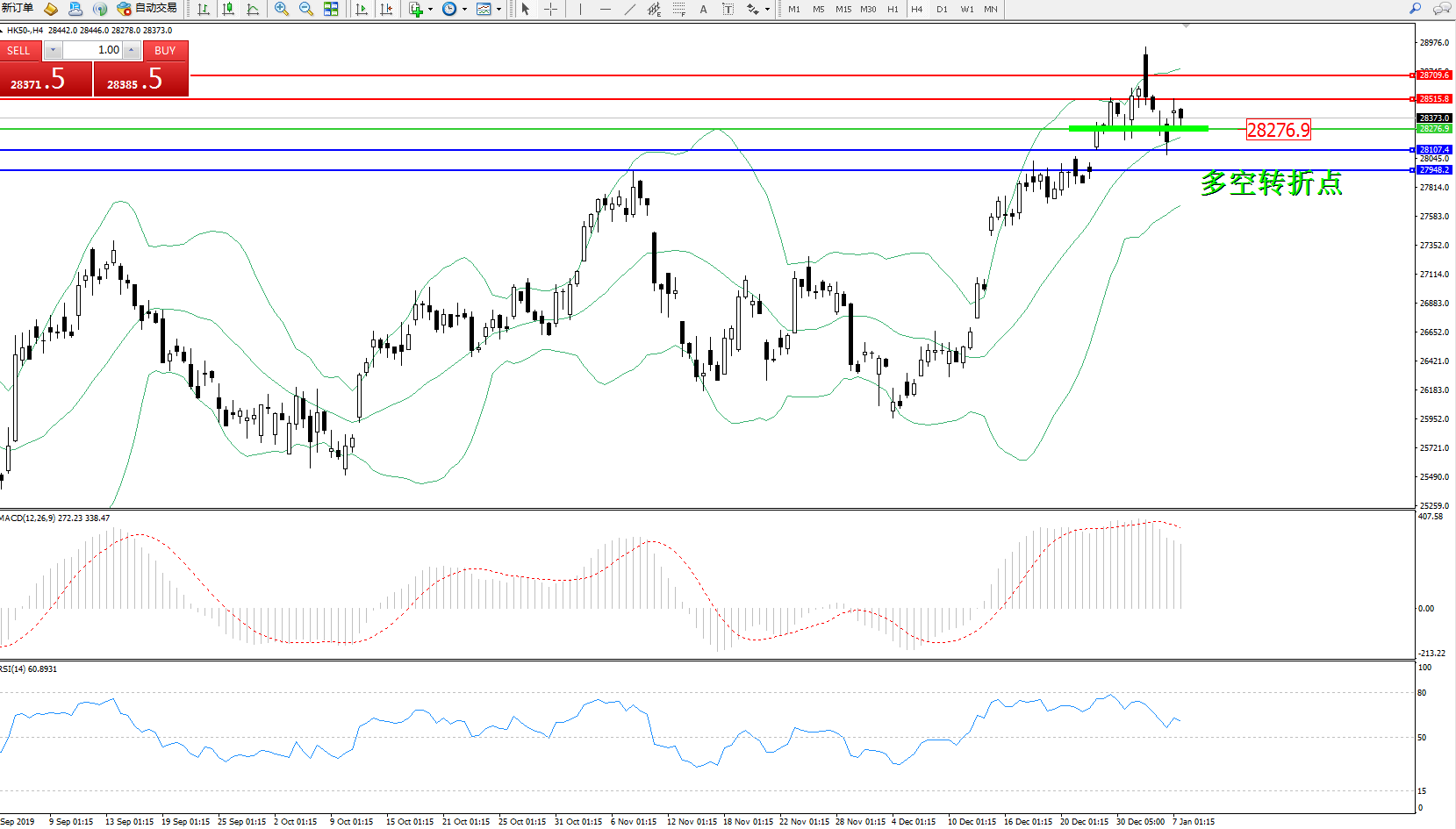Click the zoom in magnifier icon
This screenshot has height=829, width=1456.
[281, 9]
